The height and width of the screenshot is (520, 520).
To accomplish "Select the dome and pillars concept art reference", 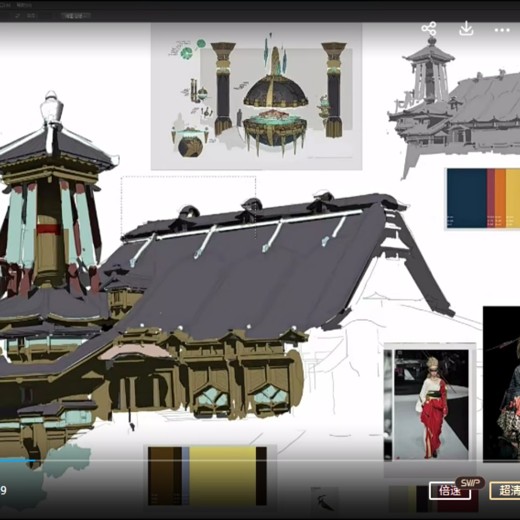I will 256,97.
